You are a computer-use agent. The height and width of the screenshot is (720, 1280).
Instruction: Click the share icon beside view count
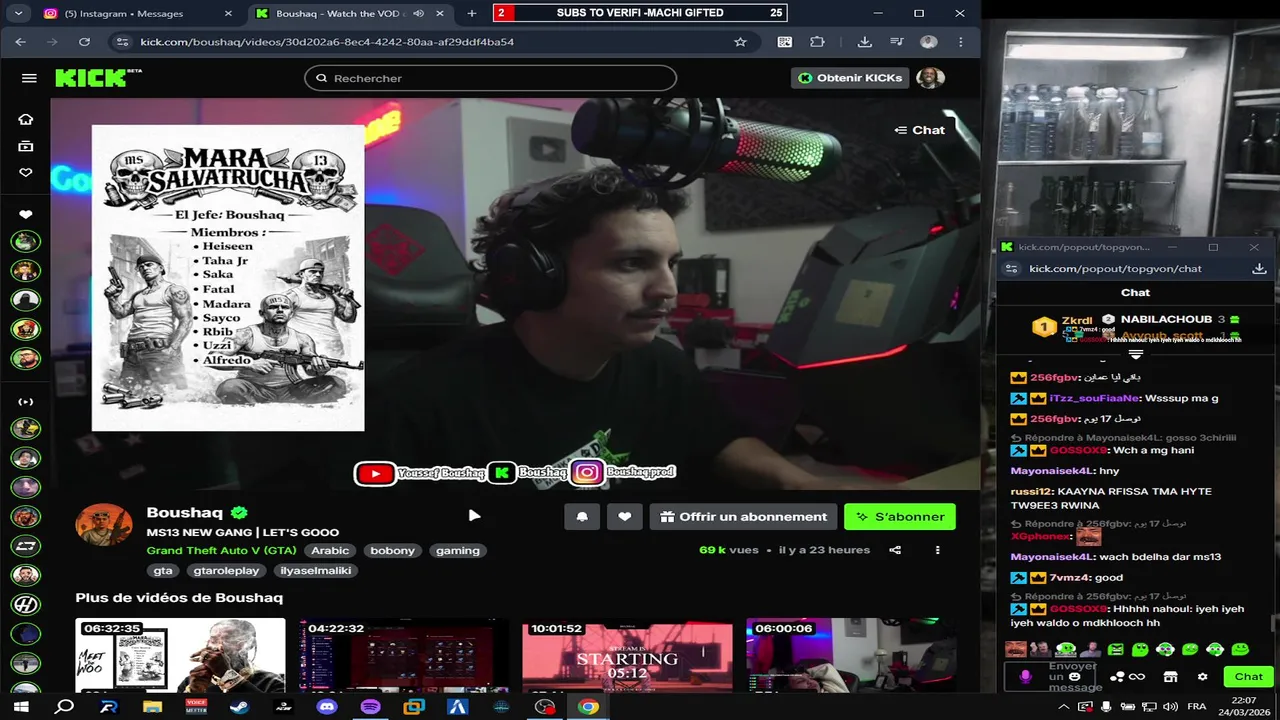(x=895, y=550)
